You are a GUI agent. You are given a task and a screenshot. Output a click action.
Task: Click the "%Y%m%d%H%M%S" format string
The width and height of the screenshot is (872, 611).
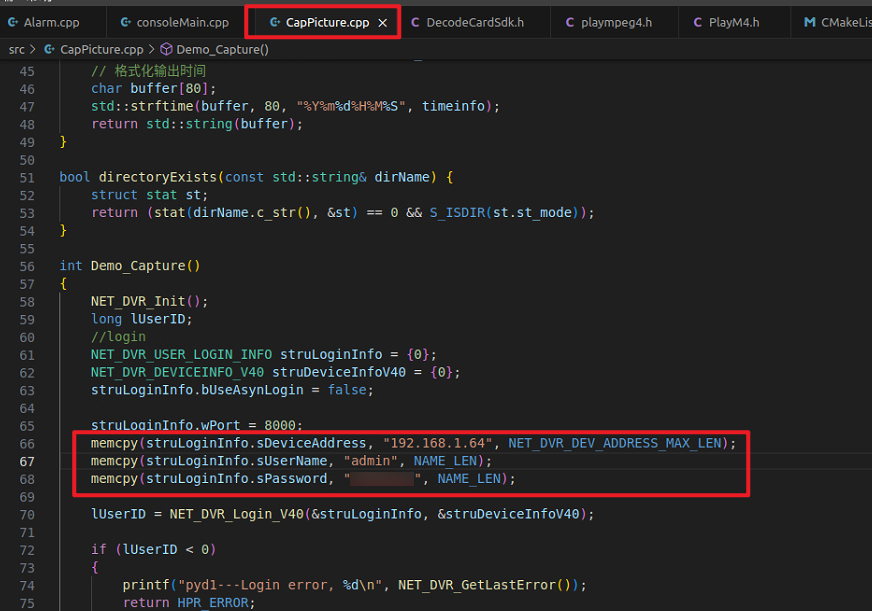(x=351, y=106)
